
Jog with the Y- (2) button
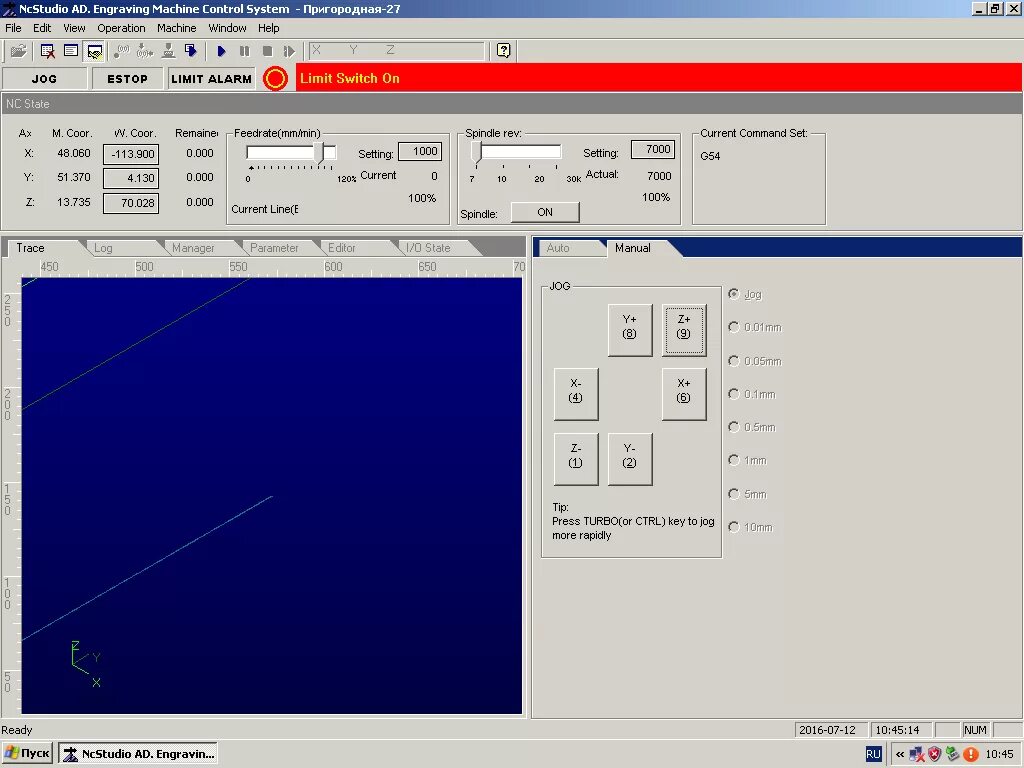(x=630, y=459)
